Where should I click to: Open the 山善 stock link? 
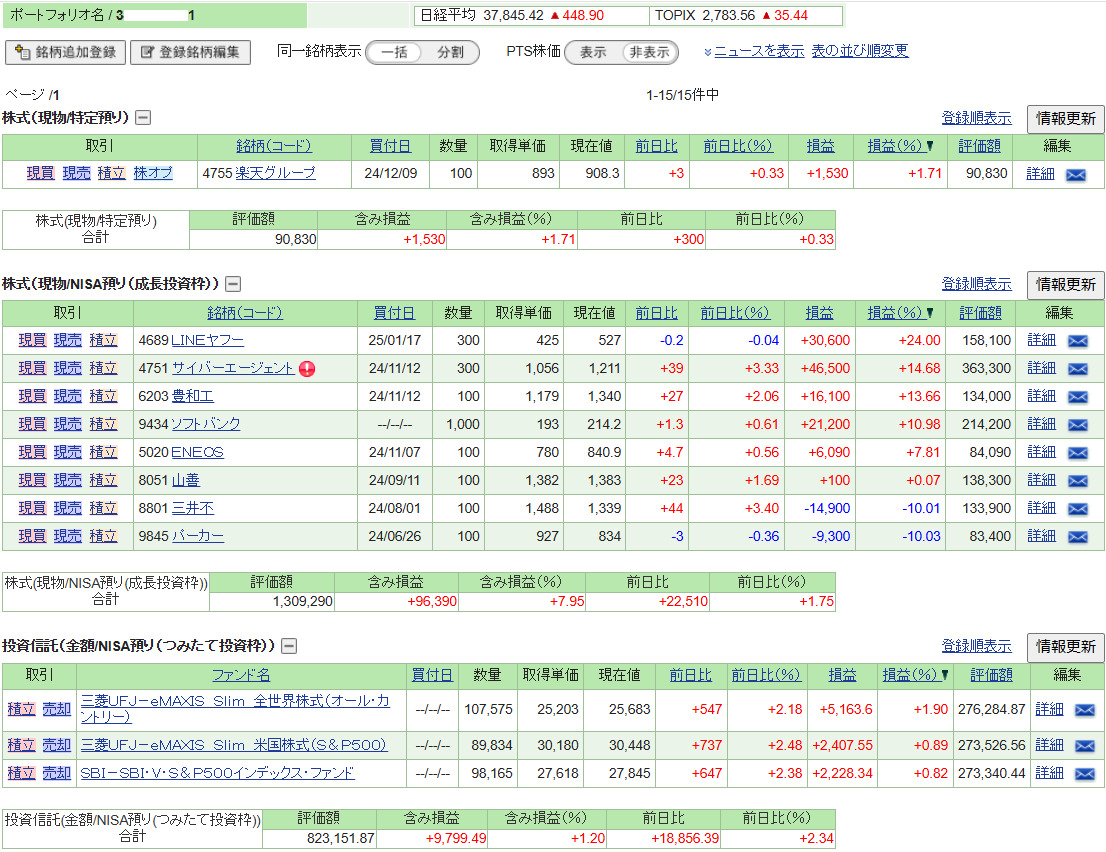click(x=186, y=480)
